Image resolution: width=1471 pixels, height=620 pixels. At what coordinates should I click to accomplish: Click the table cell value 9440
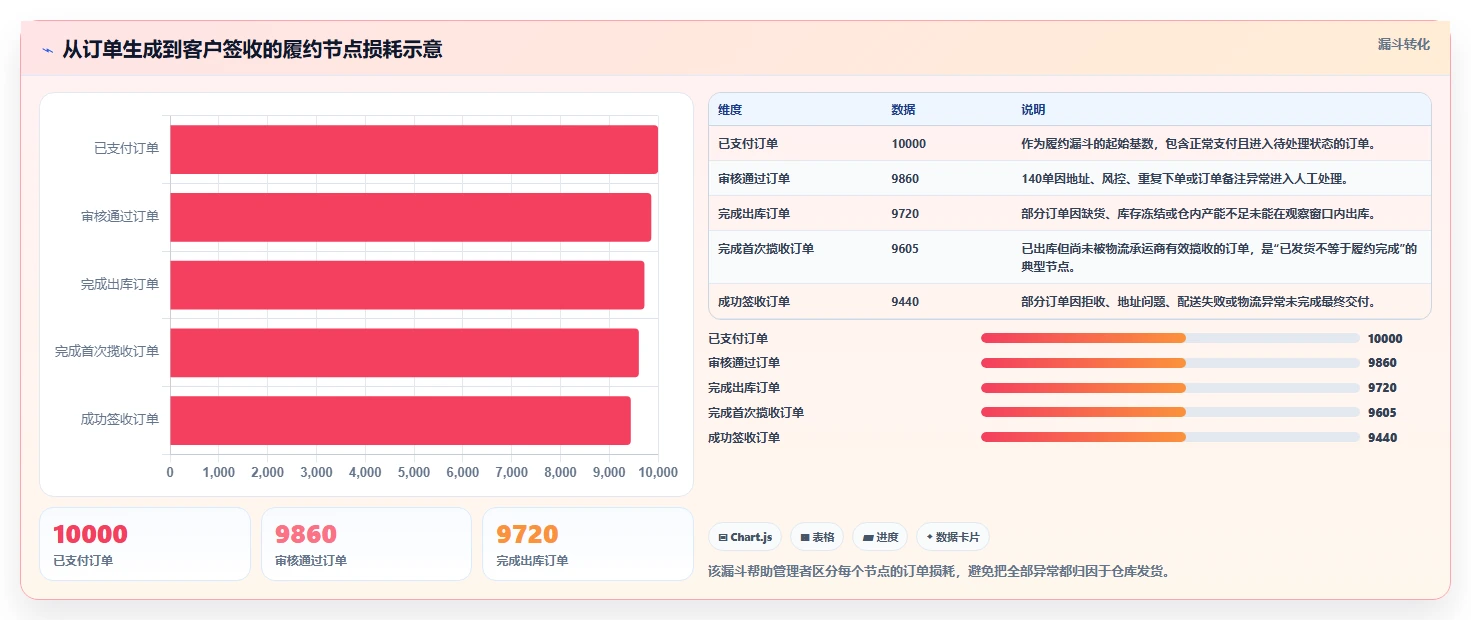[905, 302]
